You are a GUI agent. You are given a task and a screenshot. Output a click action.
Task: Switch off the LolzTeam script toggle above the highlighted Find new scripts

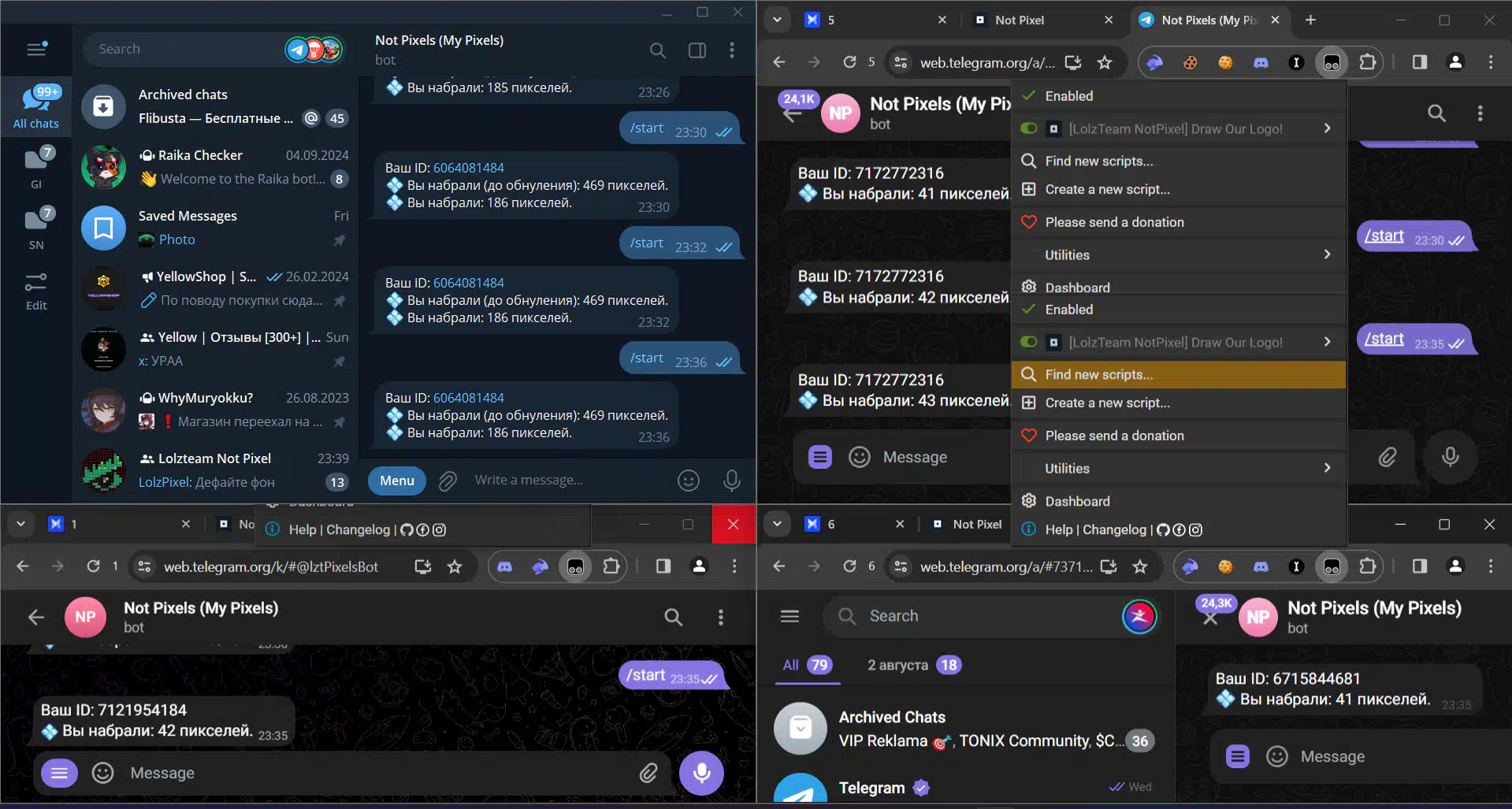(x=1029, y=342)
